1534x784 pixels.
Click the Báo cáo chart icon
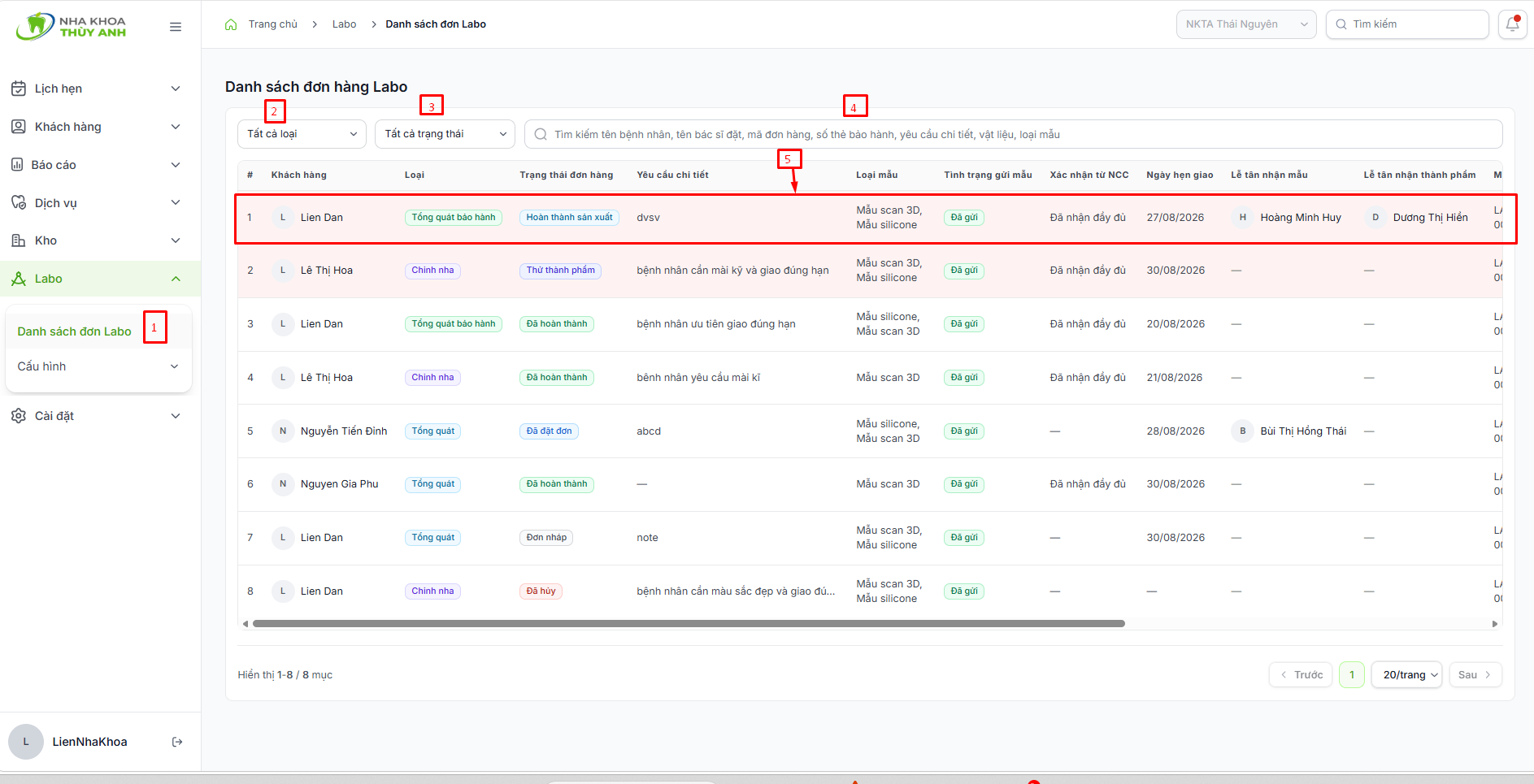pyautogui.click(x=17, y=165)
